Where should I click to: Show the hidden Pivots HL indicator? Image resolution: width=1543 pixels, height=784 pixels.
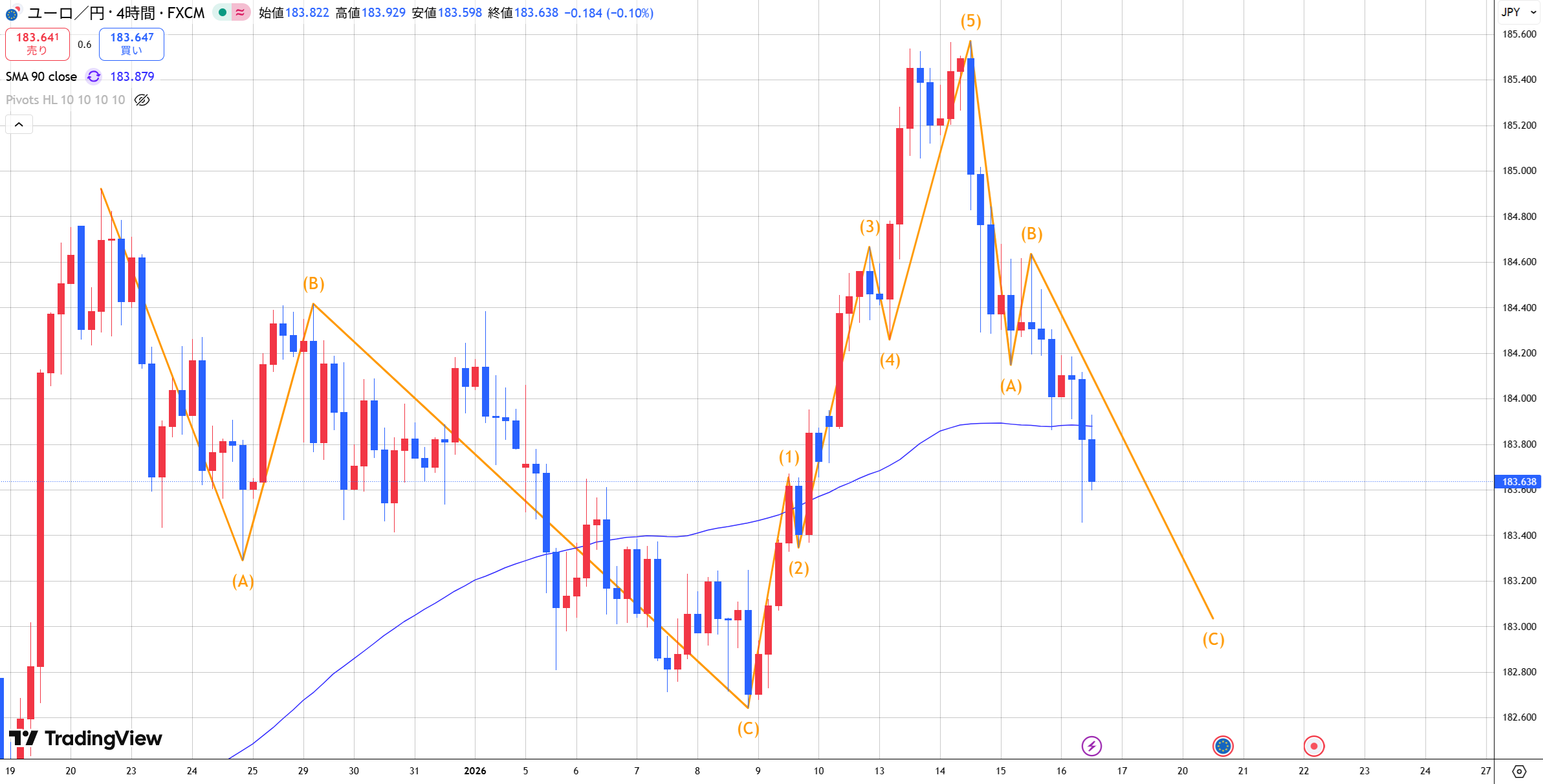[142, 100]
